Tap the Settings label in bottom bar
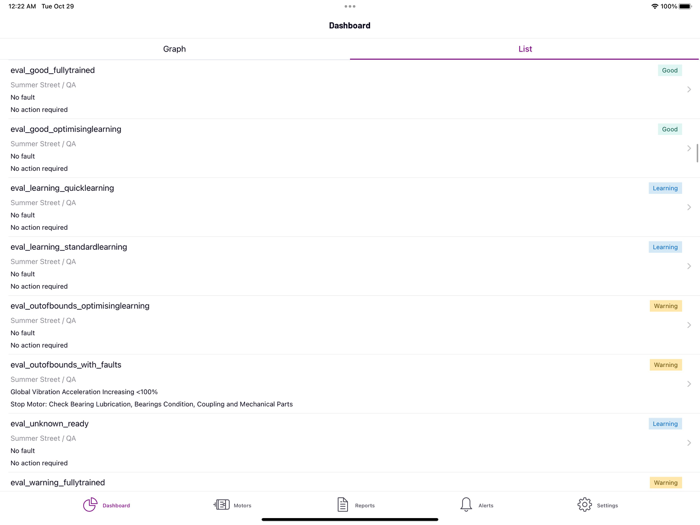Screen dimensions: 700x525 pyautogui.click(x=607, y=506)
